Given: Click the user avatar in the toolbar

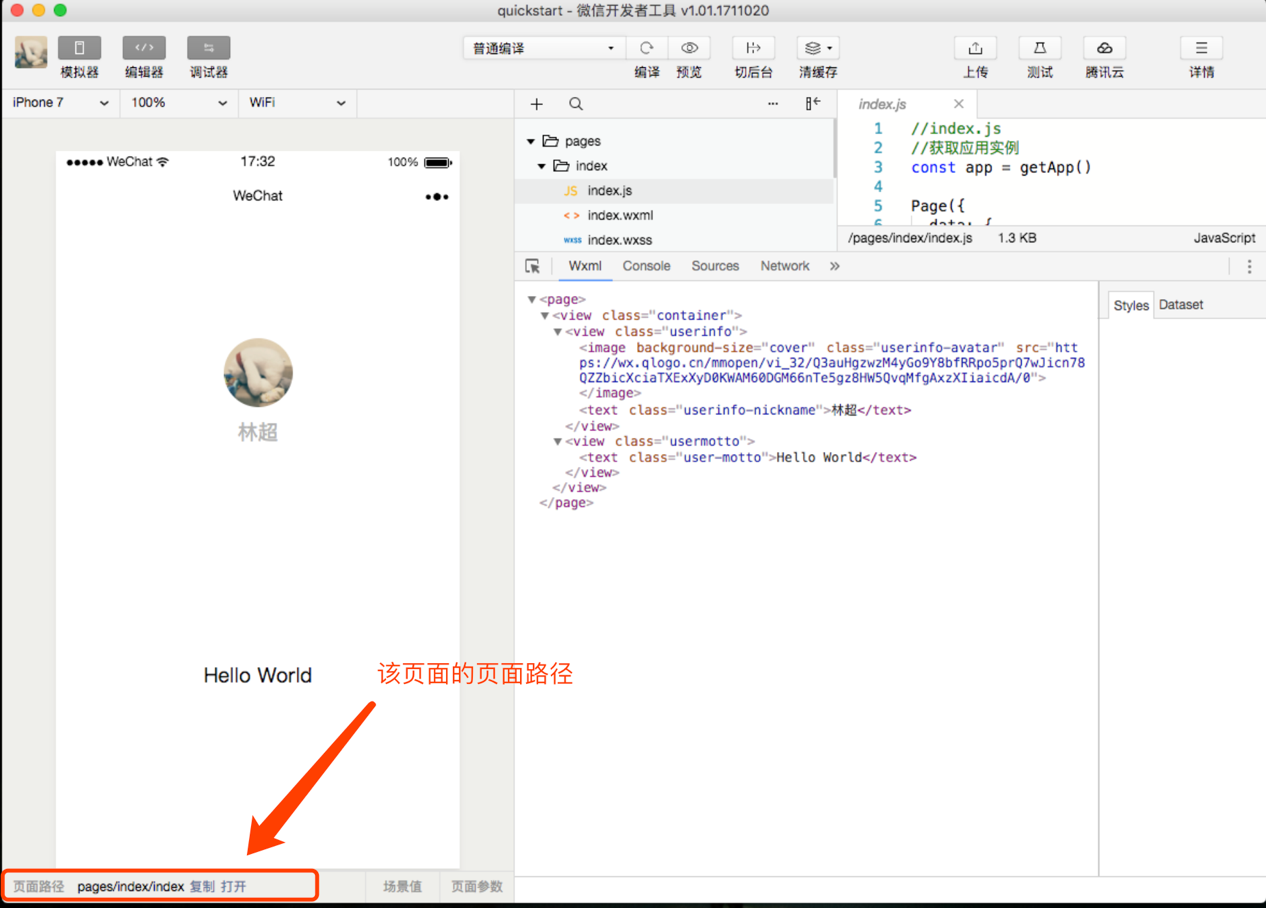Looking at the screenshot, I should tap(31, 52).
